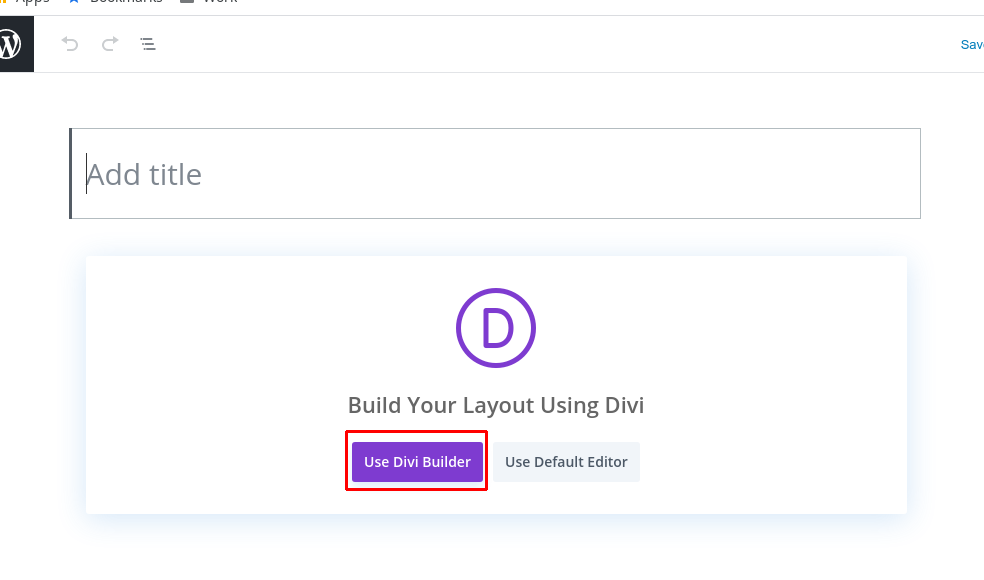
Task: Undo the last edit
Action: [x=70, y=44]
